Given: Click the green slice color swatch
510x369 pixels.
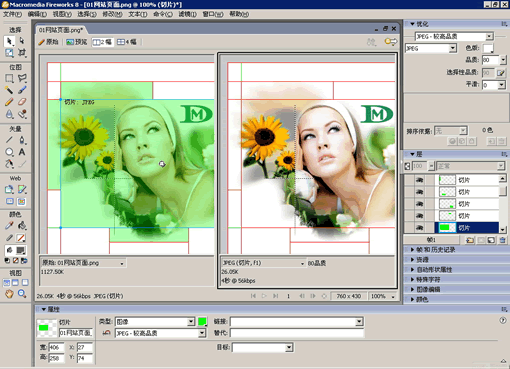Looking at the screenshot, I should [202, 321].
